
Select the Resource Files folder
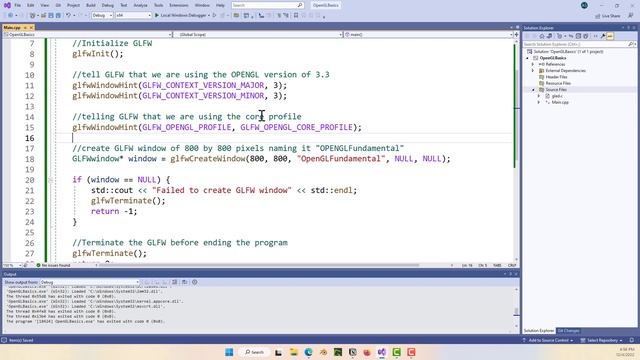(x=555, y=83)
